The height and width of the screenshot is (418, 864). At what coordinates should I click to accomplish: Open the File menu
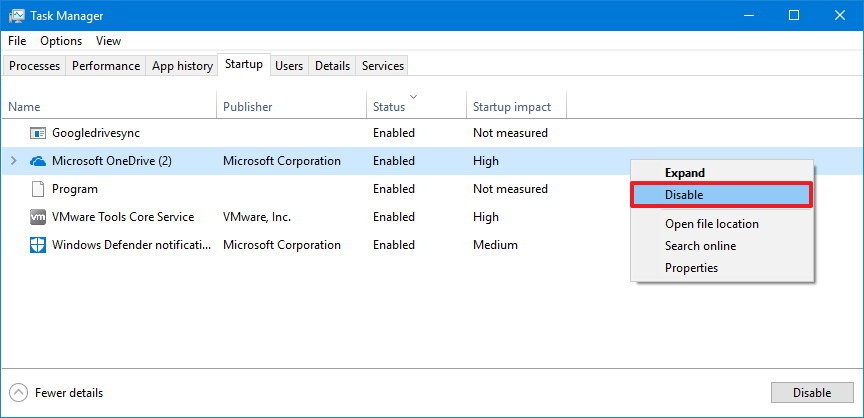[17, 41]
